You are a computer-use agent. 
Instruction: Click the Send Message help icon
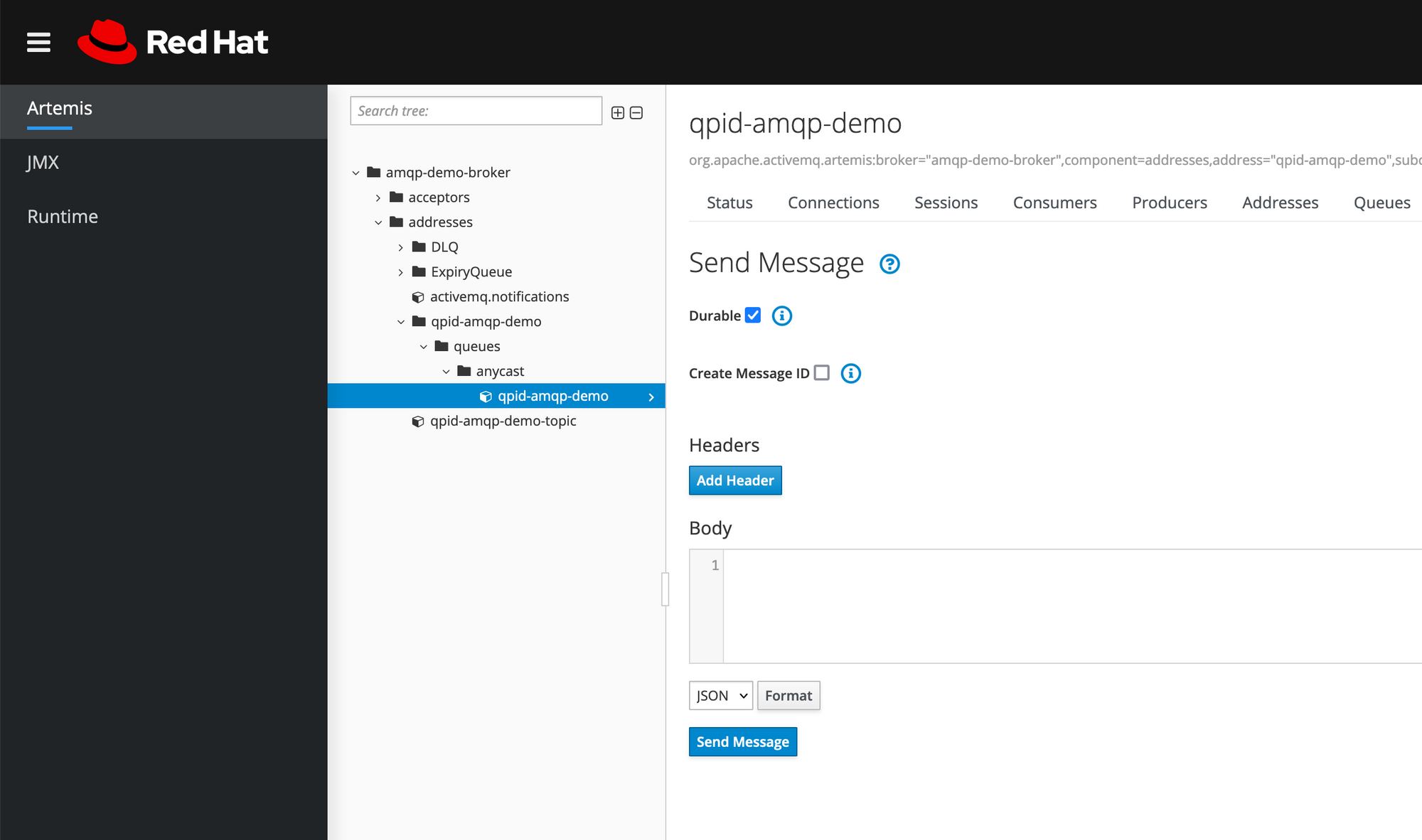(890, 264)
